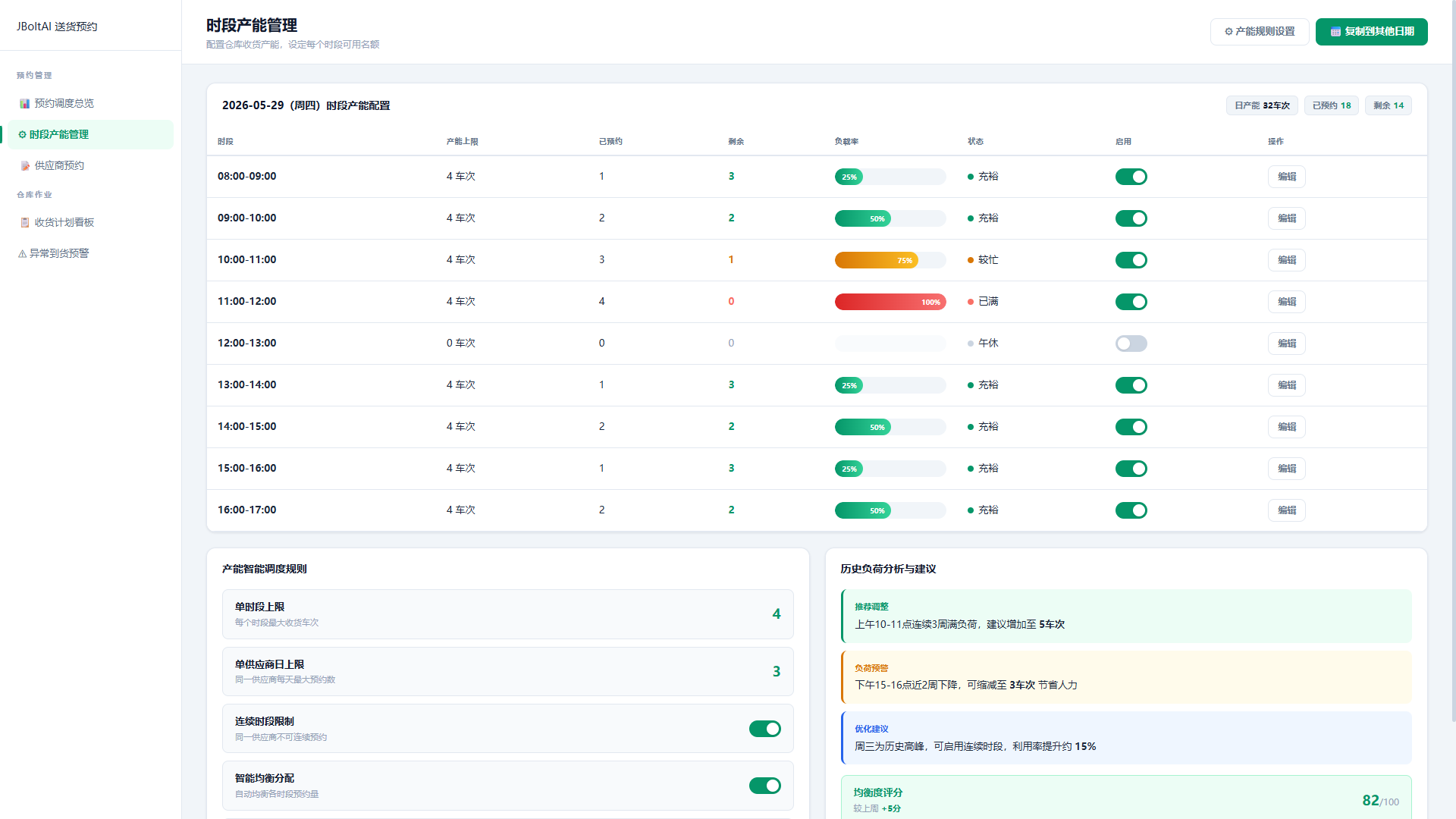Image resolution: width=1456 pixels, height=819 pixels.
Task: Click the gear icon on 产能规则设置
Action: click(1228, 31)
